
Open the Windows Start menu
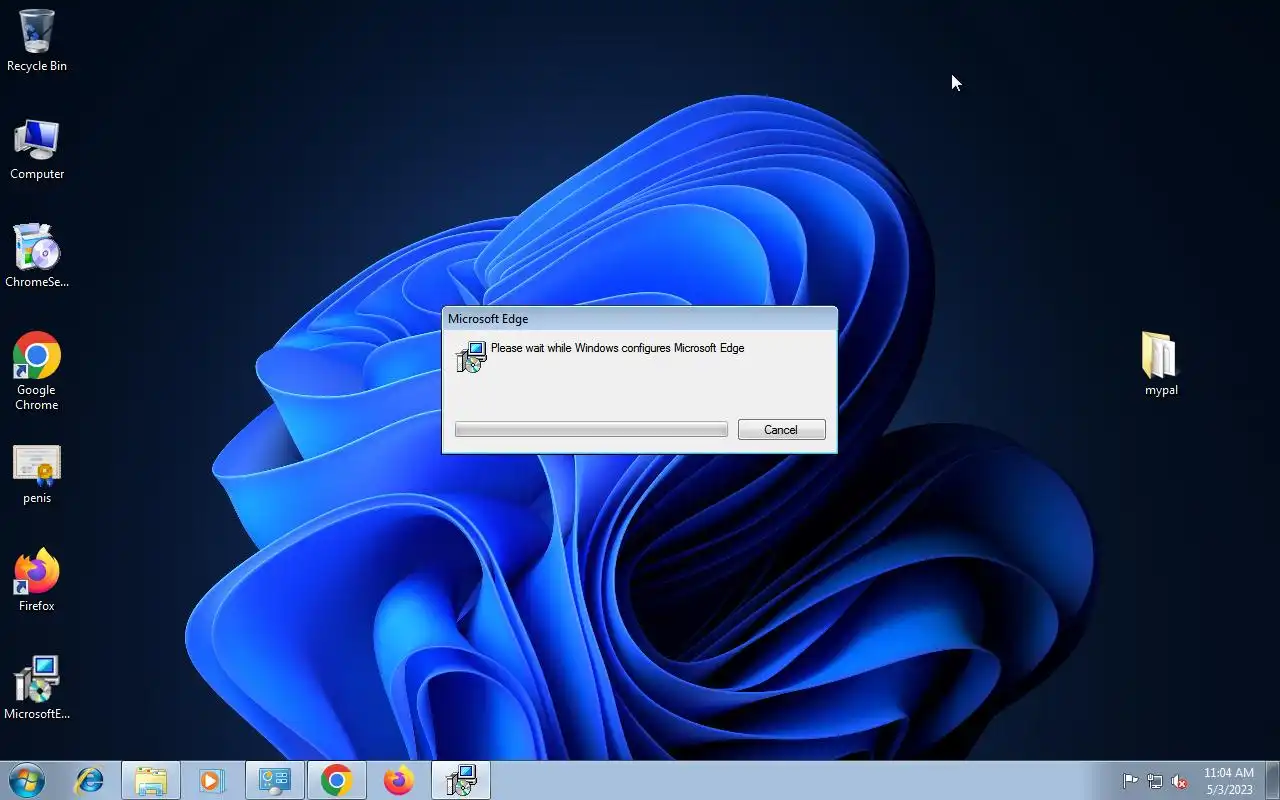click(27, 780)
